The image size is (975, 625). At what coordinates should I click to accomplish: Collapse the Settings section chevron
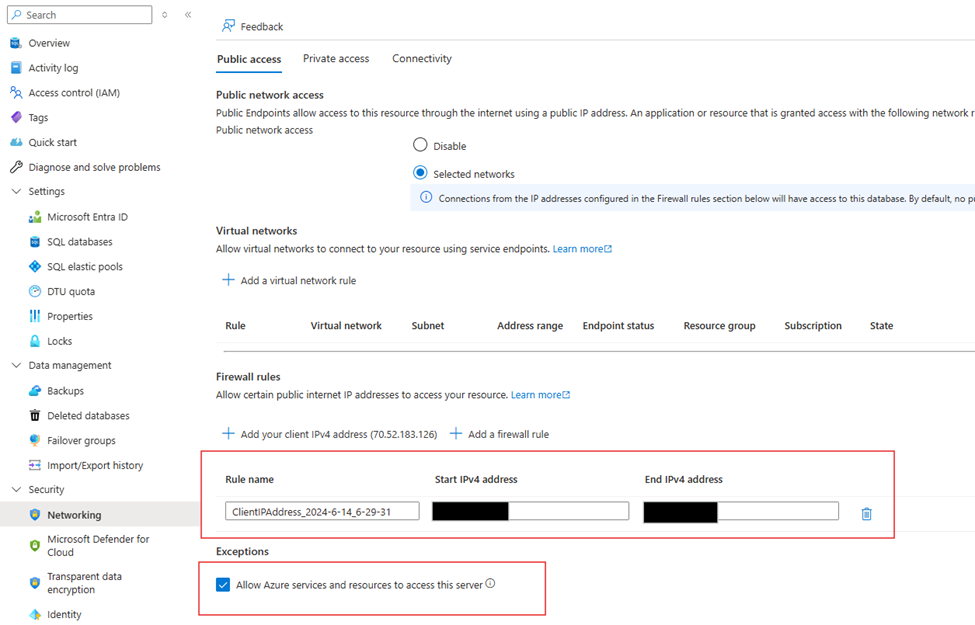pyautogui.click(x=16, y=192)
